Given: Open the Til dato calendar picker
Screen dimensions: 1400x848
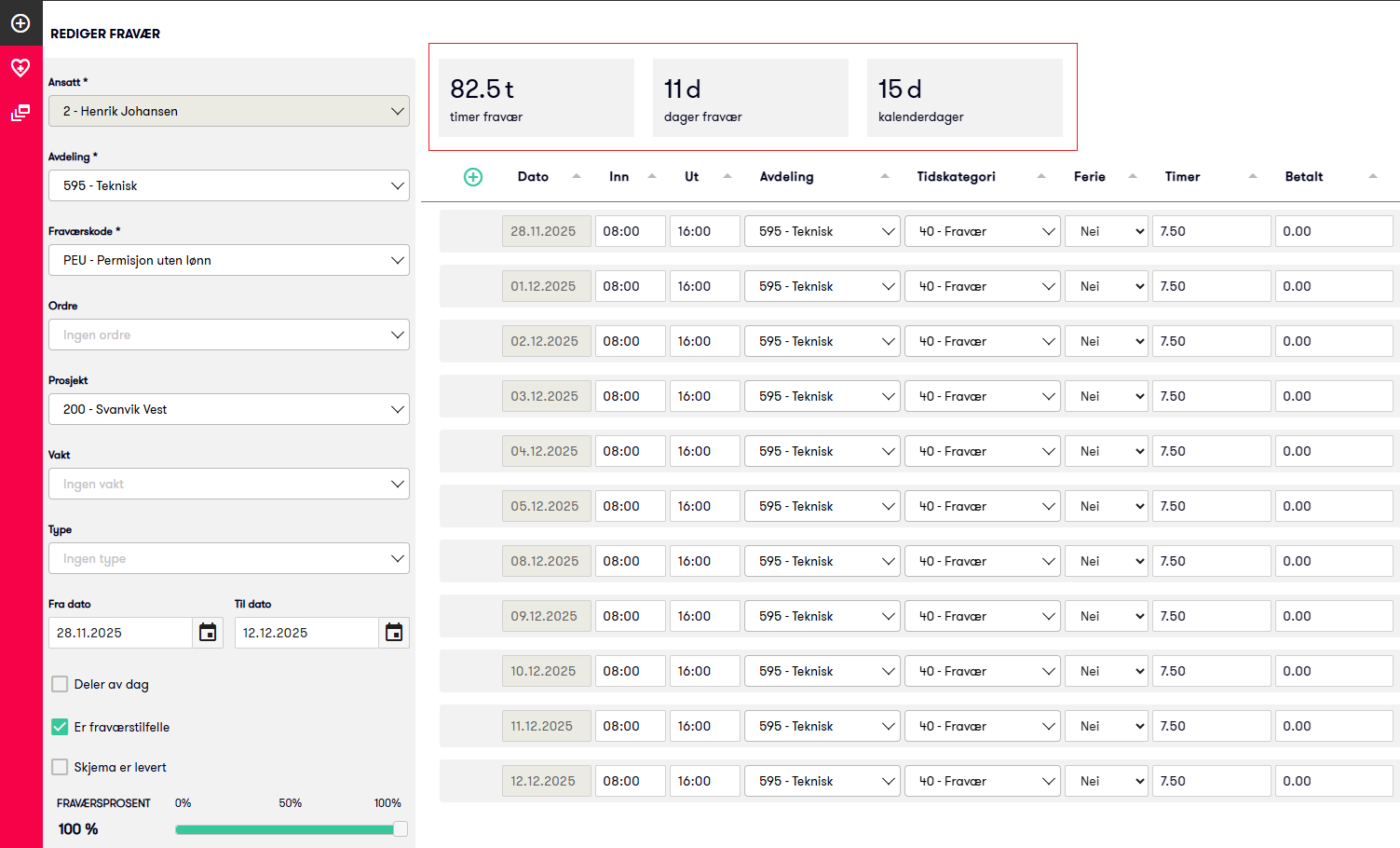Looking at the screenshot, I should point(394,633).
